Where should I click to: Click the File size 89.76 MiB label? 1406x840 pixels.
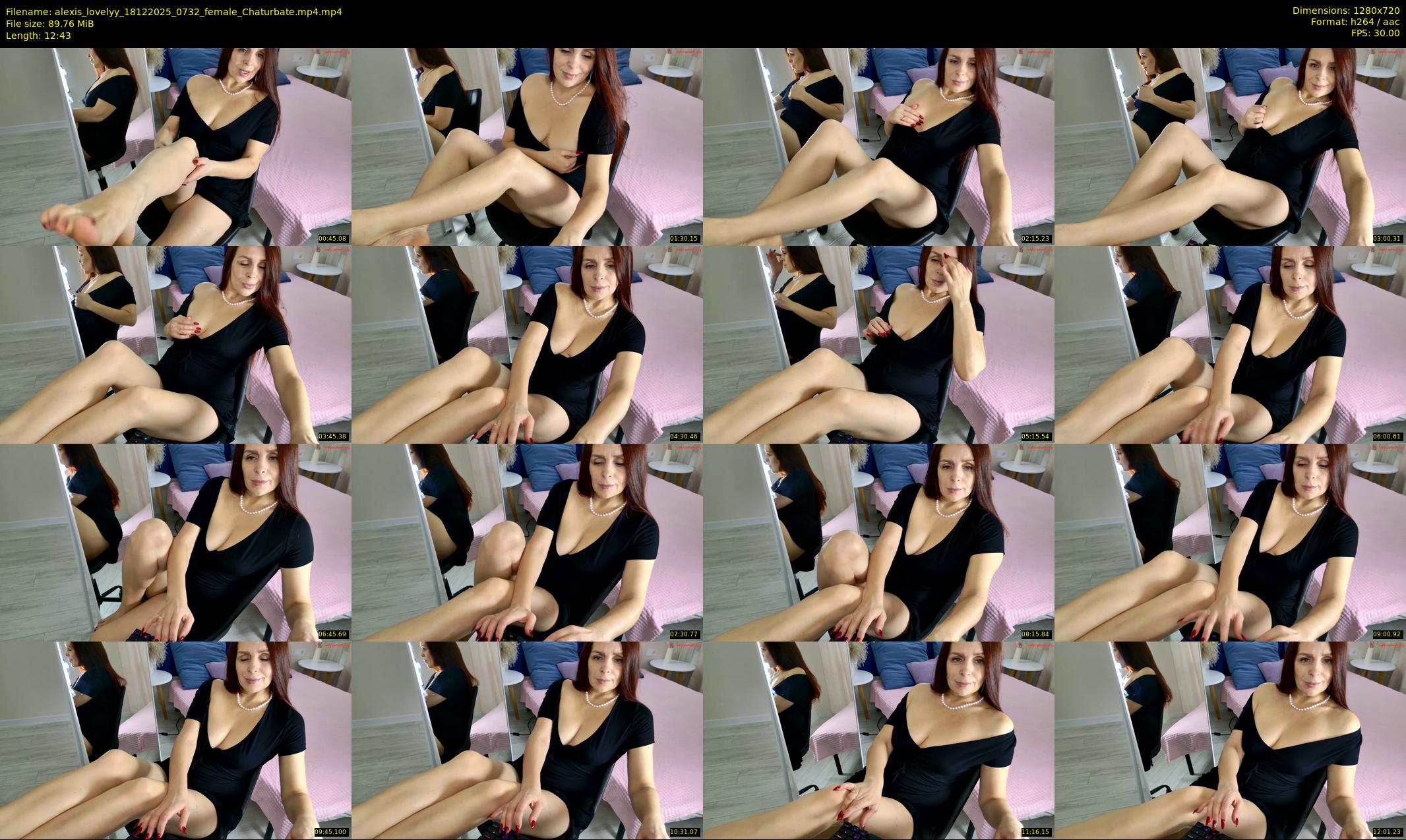[x=50, y=24]
